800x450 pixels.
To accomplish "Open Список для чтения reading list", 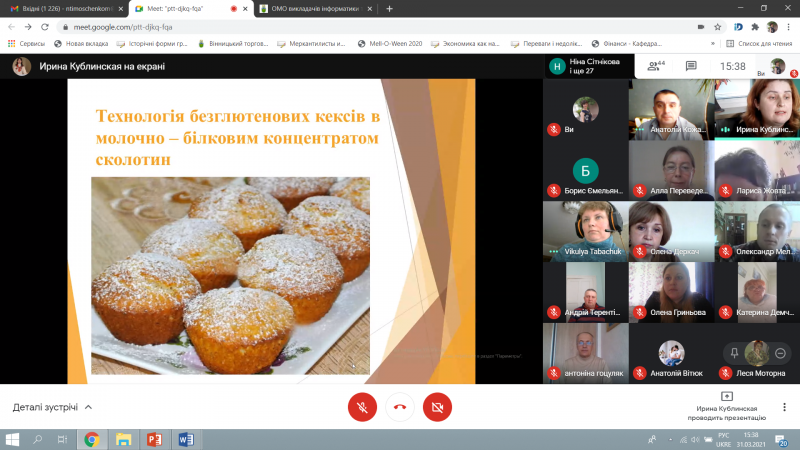I will coord(759,44).
